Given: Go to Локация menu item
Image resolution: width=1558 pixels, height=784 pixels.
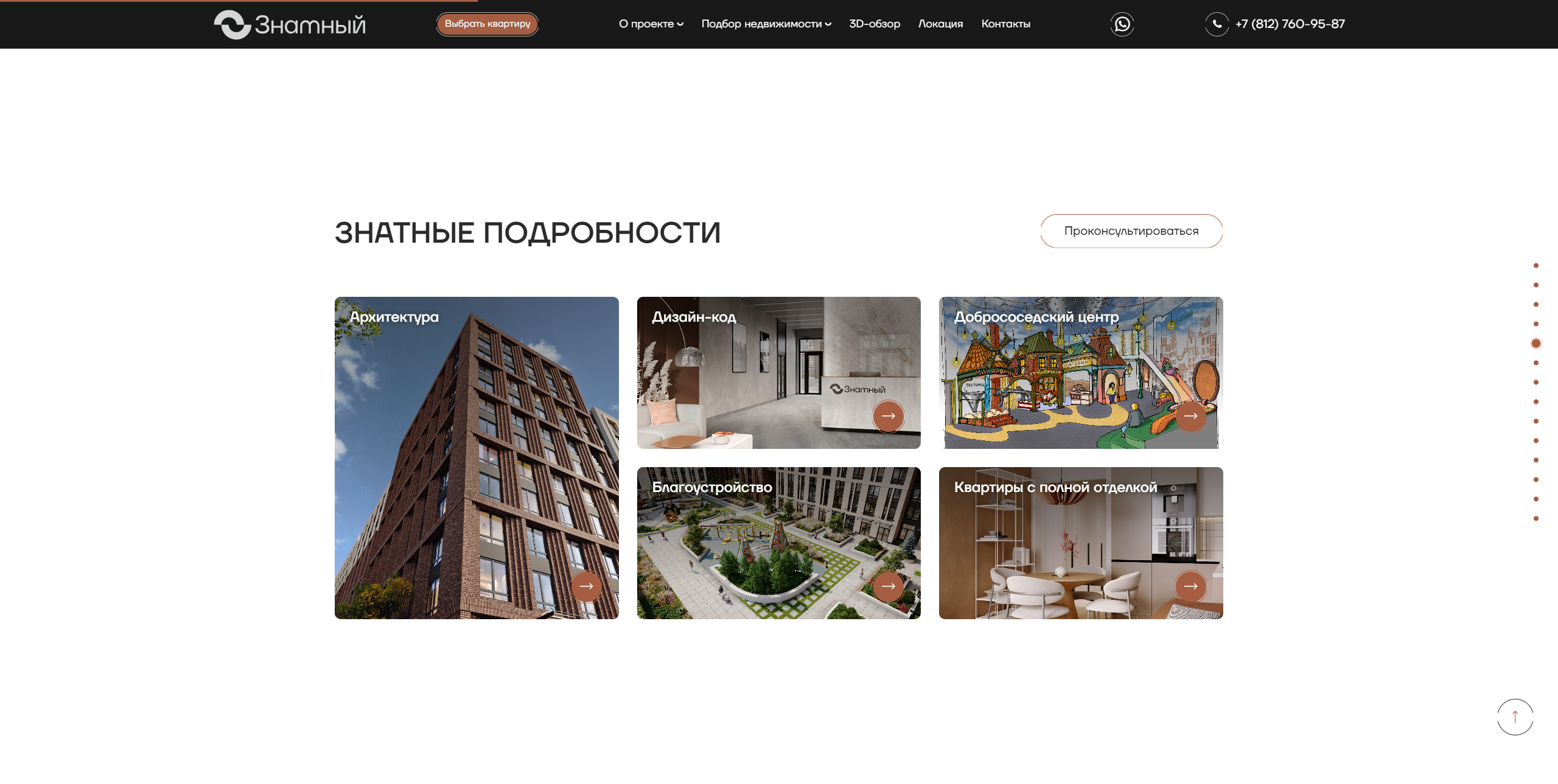Looking at the screenshot, I should click(940, 24).
